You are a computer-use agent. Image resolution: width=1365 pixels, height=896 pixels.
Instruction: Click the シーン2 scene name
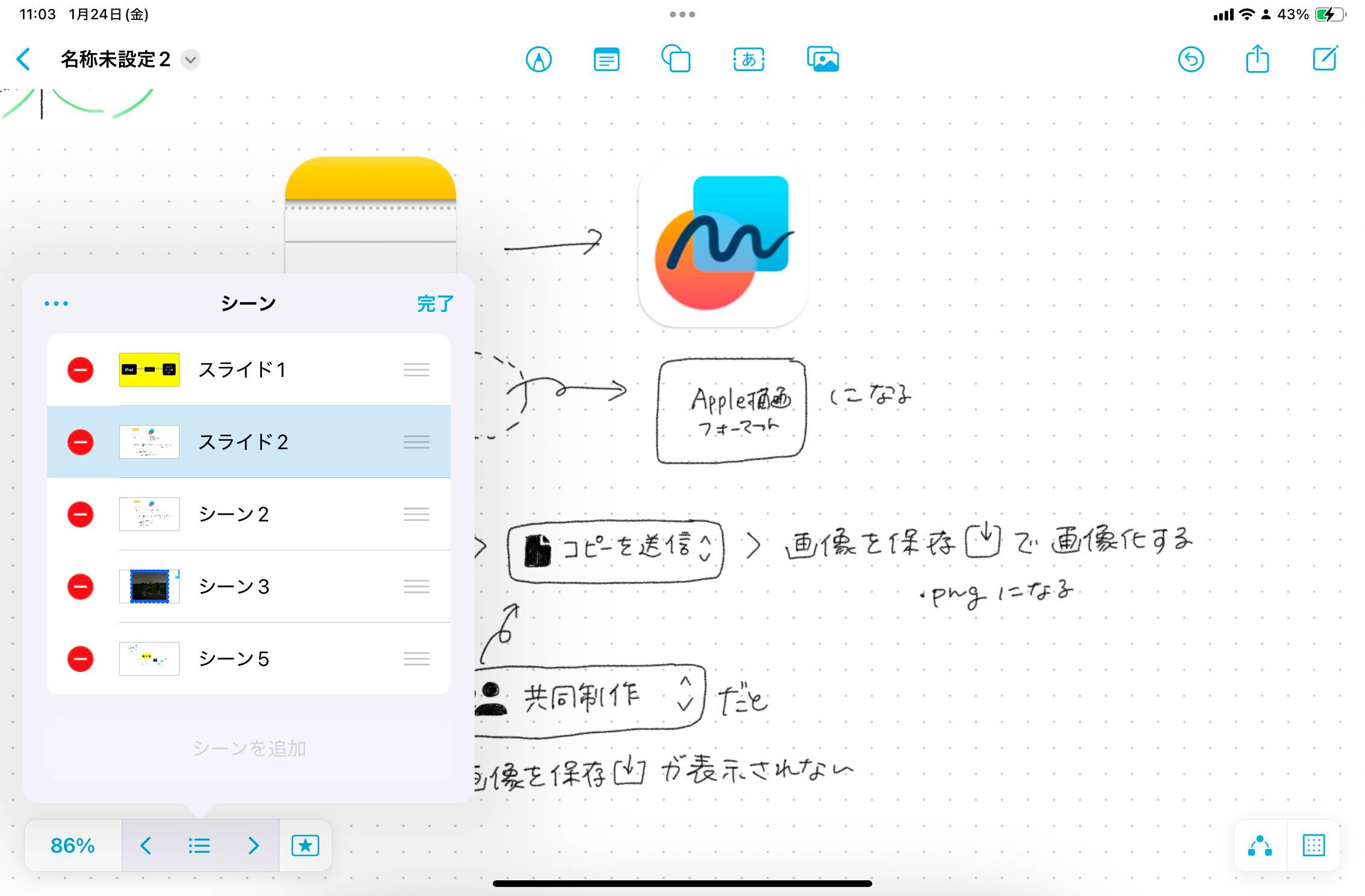tap(234, 514)
